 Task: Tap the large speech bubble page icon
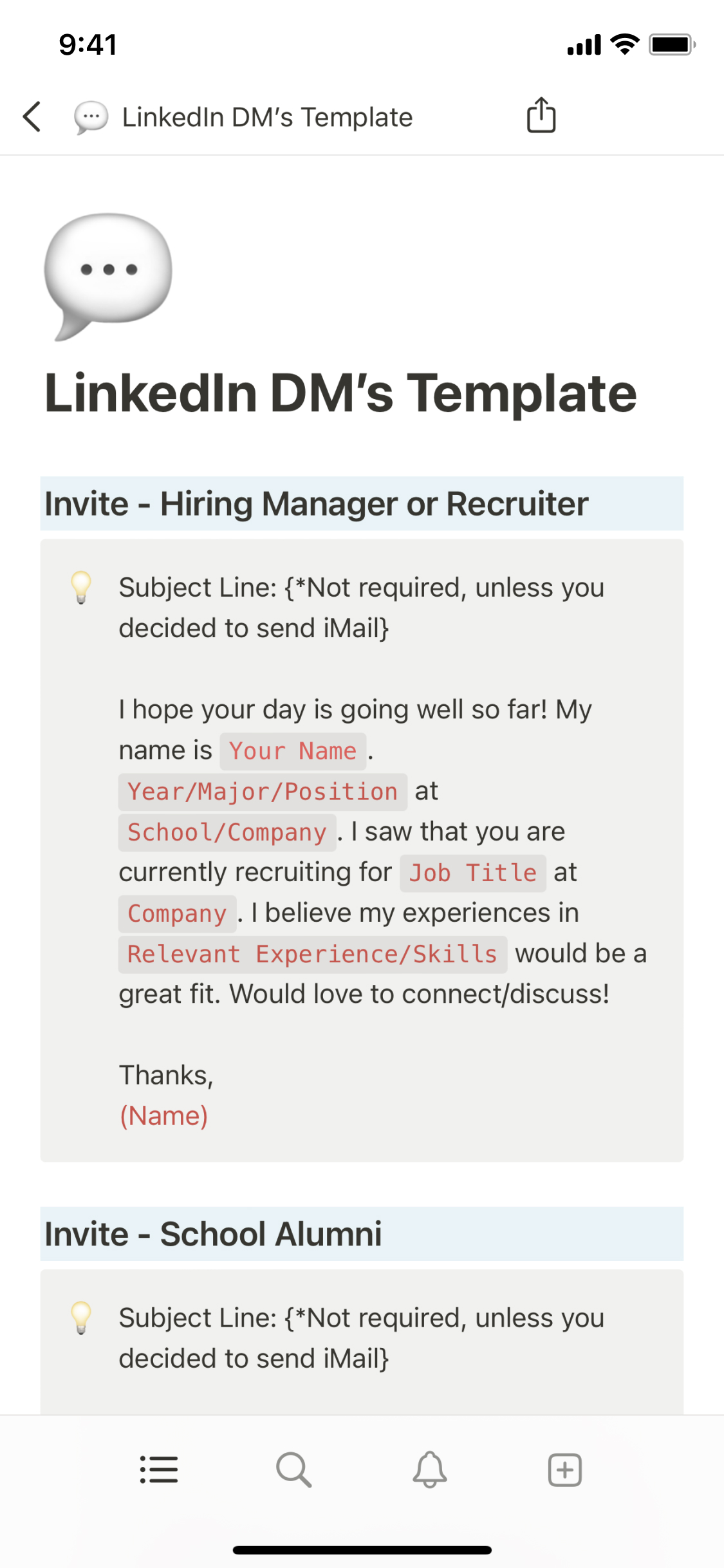[108, 275]
